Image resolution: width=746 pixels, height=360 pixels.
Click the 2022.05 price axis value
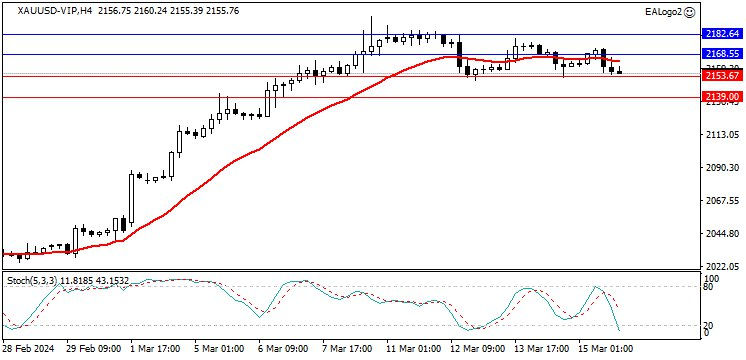tap(722, 266)
